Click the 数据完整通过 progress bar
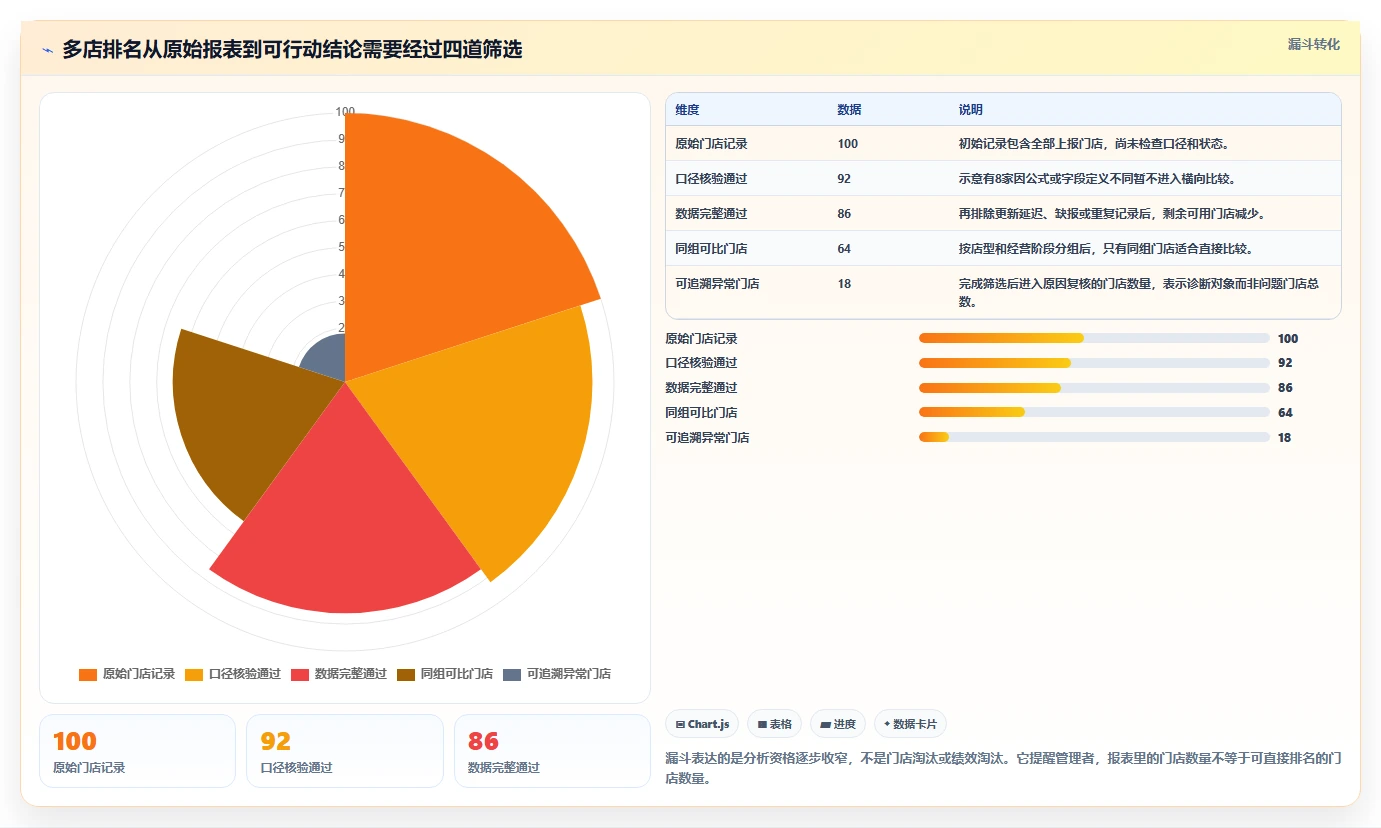The image size is (1381, 828). click(x=1094, y=387)
